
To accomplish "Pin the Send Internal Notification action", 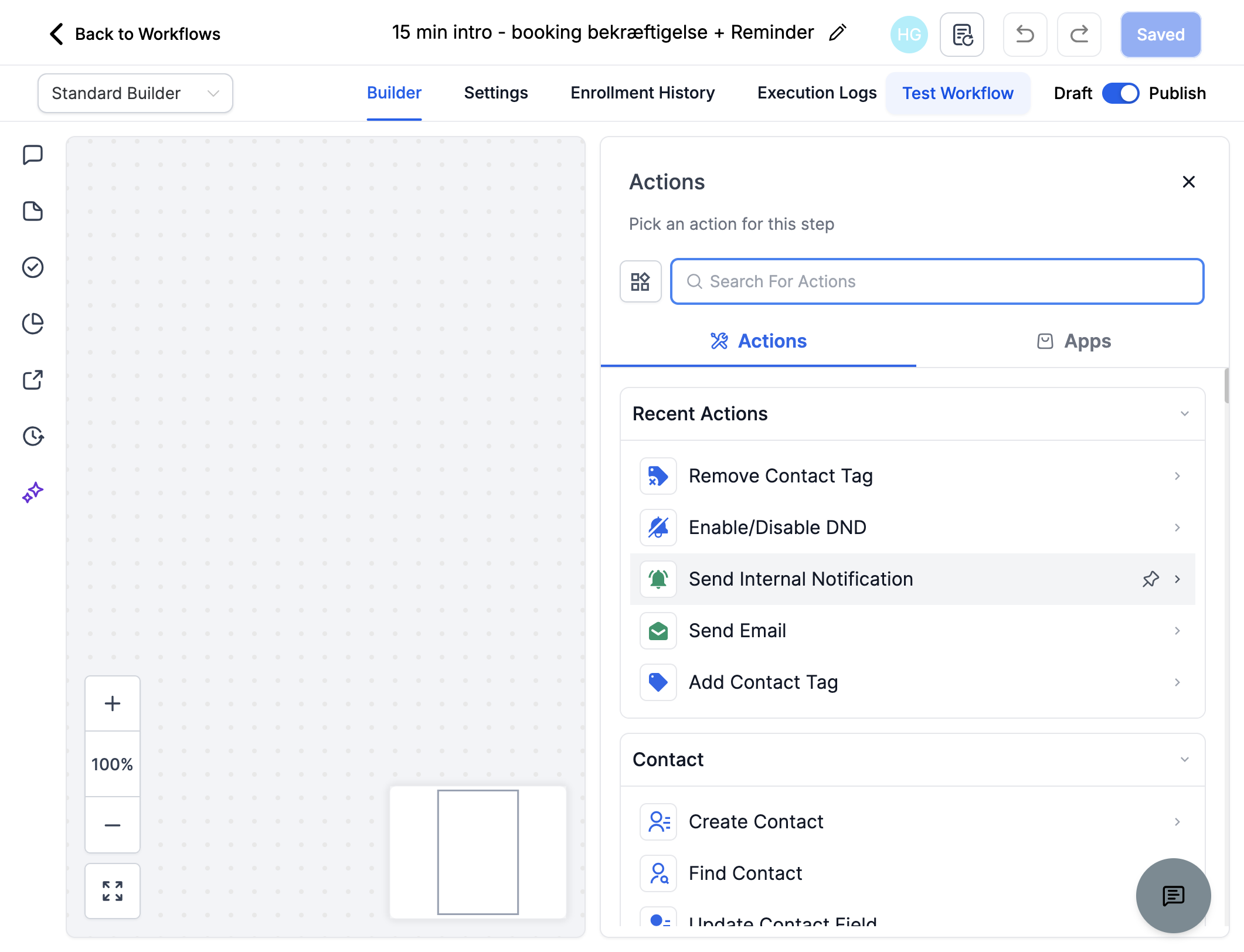I will pos(1151,579).
